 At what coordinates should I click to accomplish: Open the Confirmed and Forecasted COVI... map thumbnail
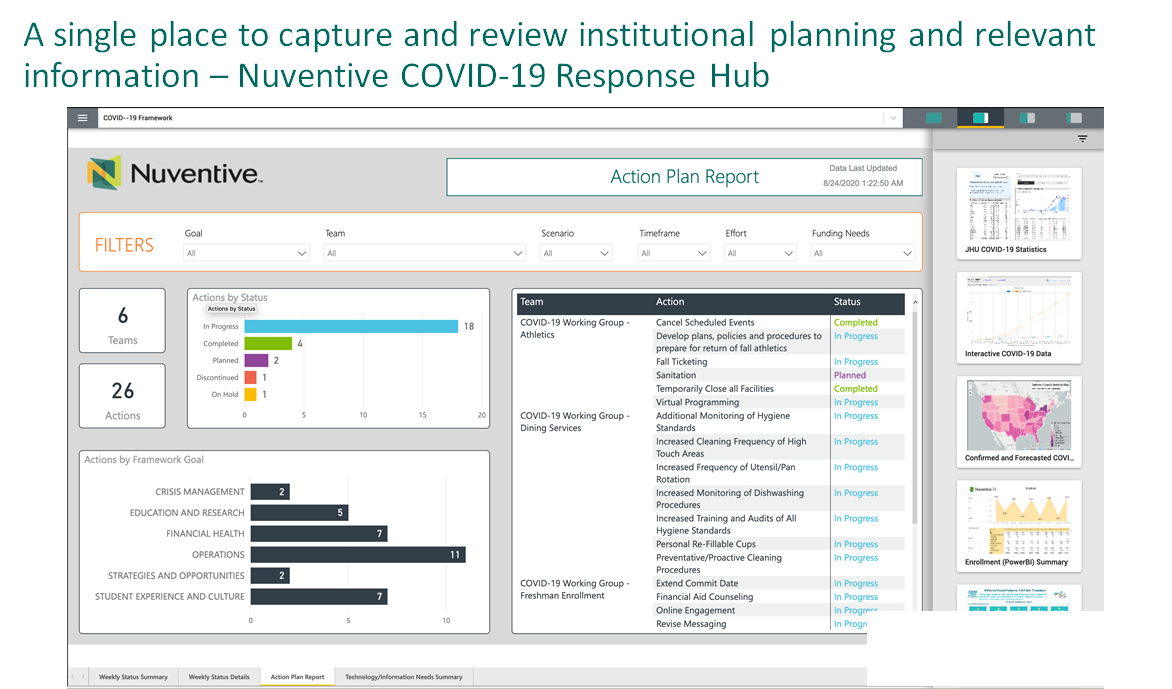1019,421
